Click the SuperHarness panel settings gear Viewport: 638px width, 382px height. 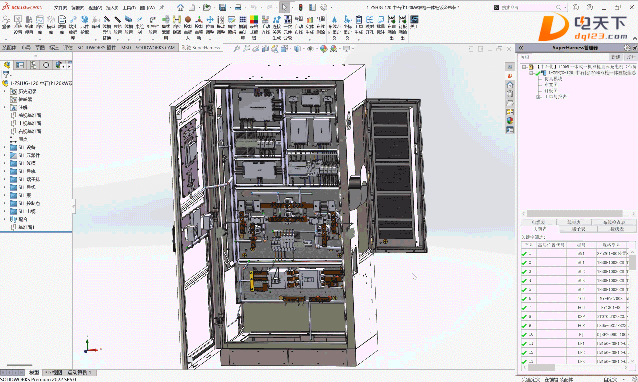[627, 48]
